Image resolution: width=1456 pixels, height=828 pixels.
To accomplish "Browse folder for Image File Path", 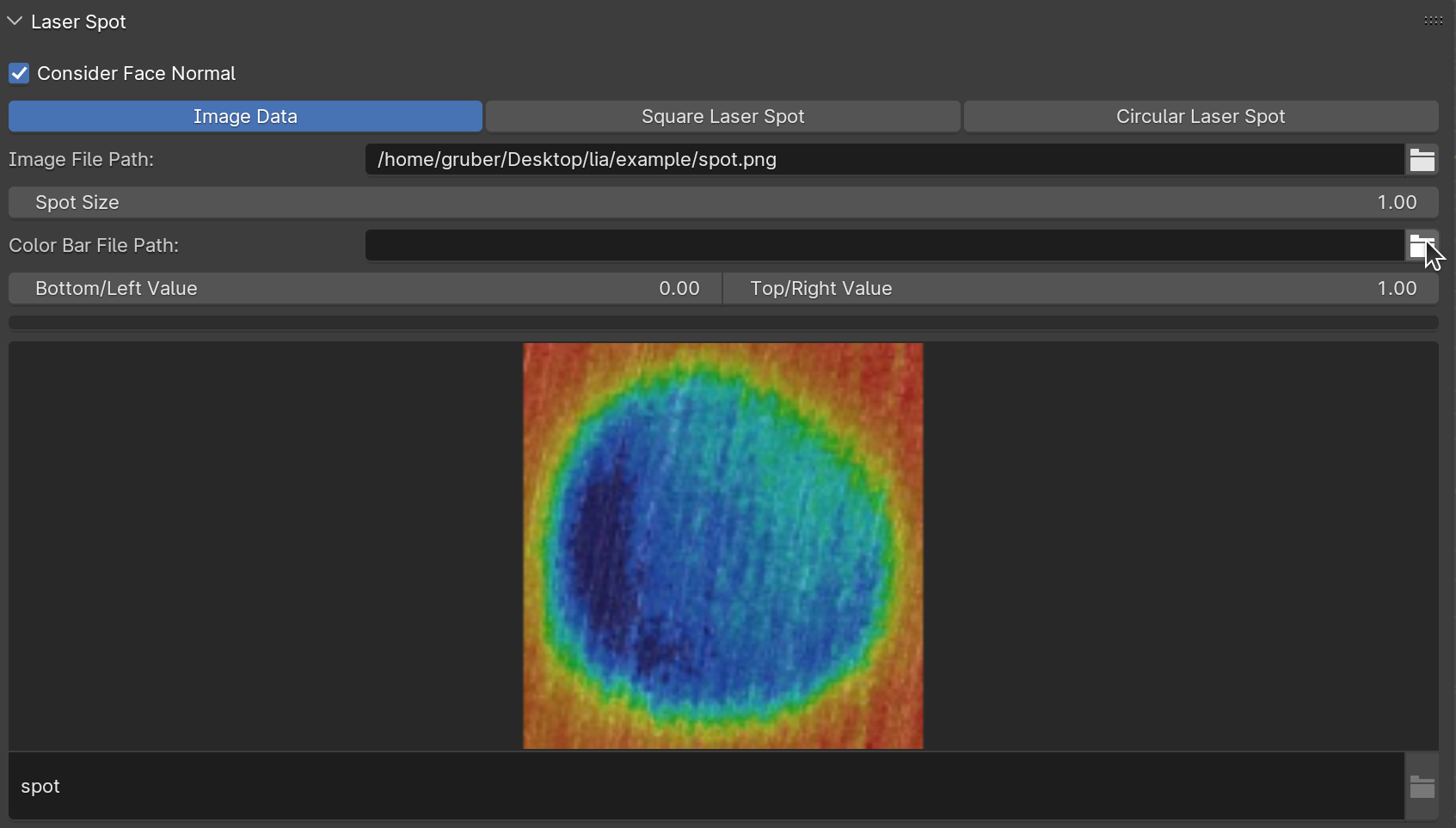I will click(1422, 159).
